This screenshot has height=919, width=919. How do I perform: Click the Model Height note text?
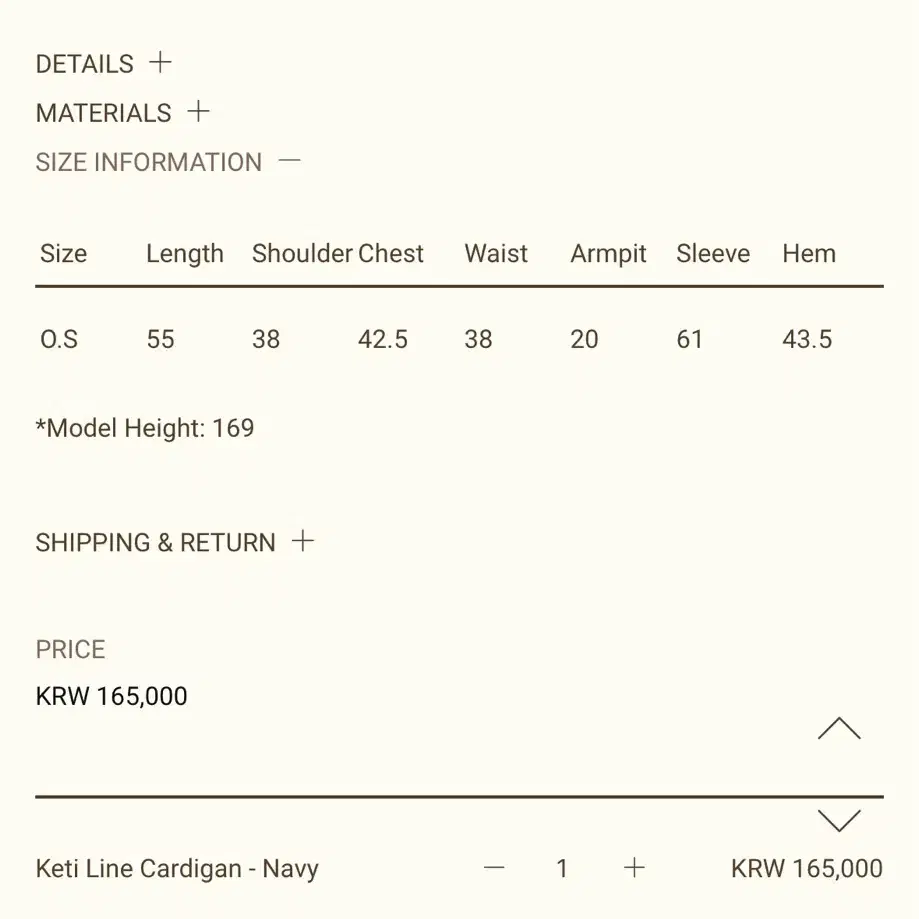point(145,428)
